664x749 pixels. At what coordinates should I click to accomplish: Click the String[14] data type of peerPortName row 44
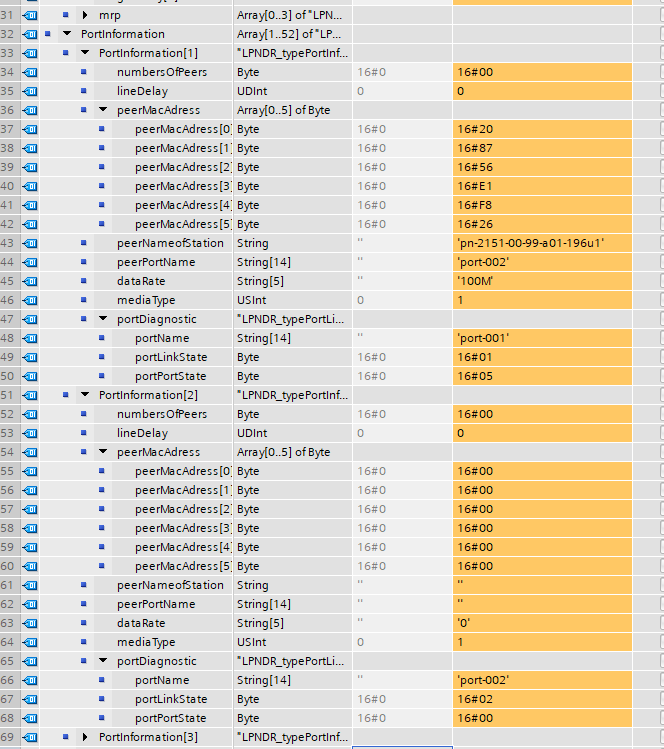pyautogui.click(x=259, y=262)
